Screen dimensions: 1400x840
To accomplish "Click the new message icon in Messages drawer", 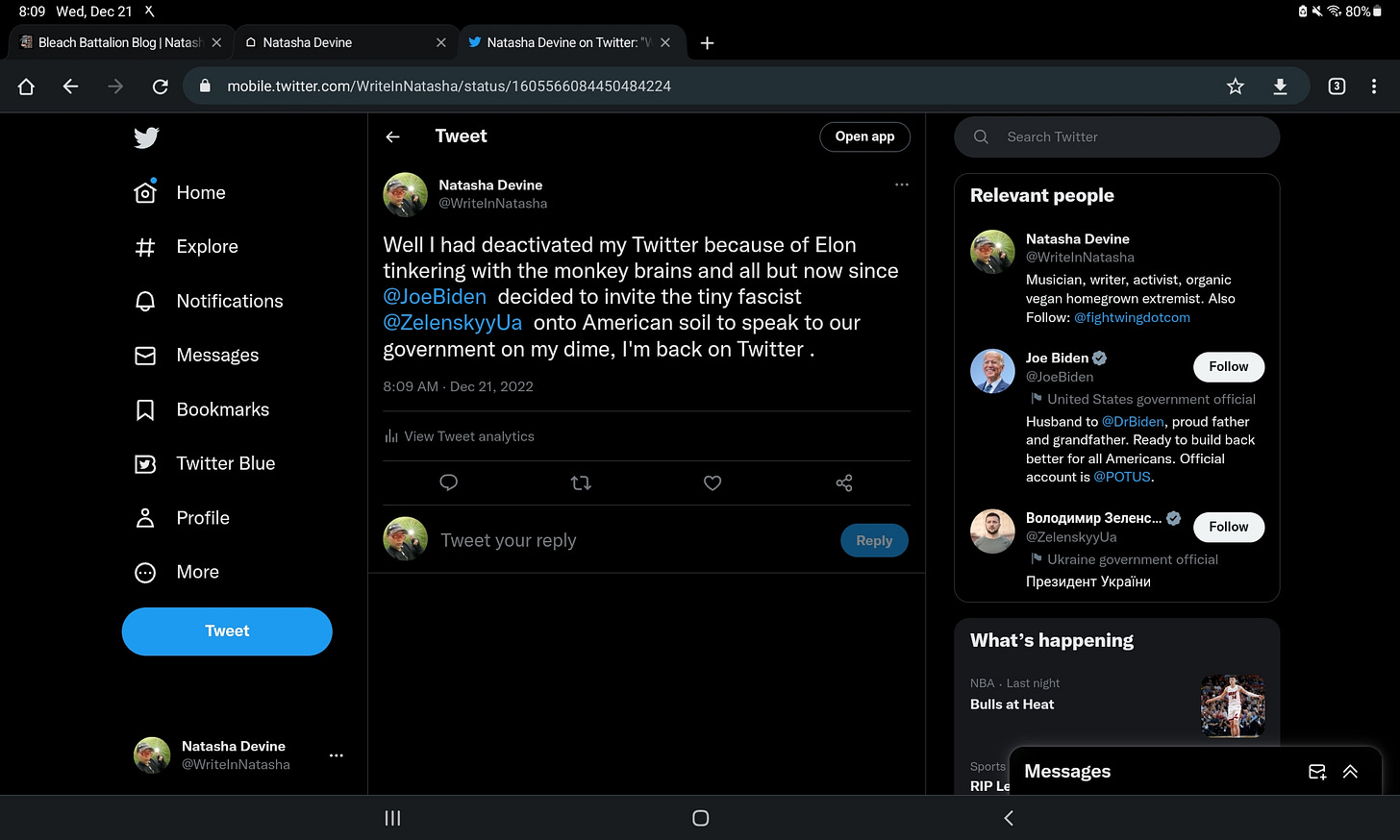I will (x=1317, y=772).
